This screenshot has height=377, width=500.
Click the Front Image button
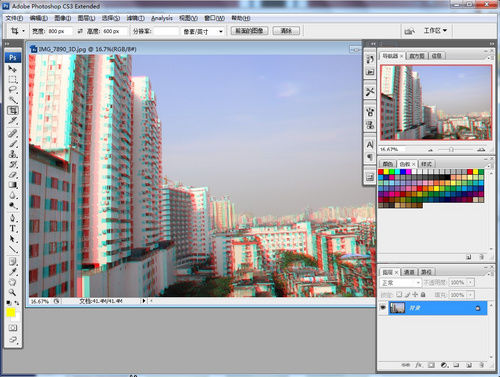click(x=249, y=31)
